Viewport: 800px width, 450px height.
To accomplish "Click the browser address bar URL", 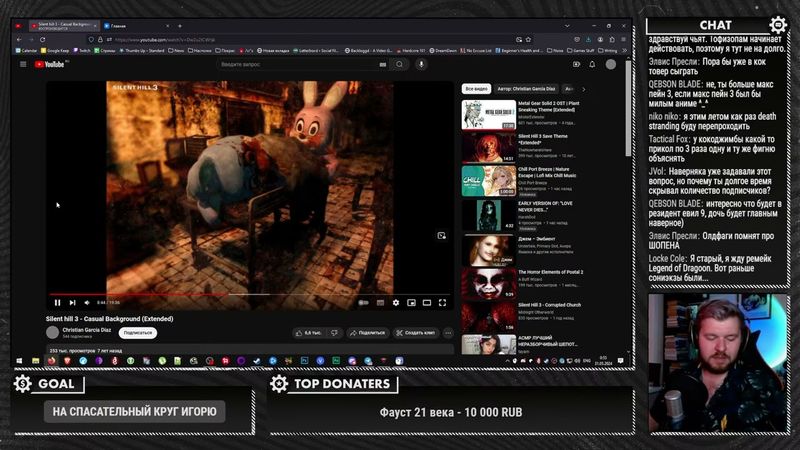I will coord(165,39).
